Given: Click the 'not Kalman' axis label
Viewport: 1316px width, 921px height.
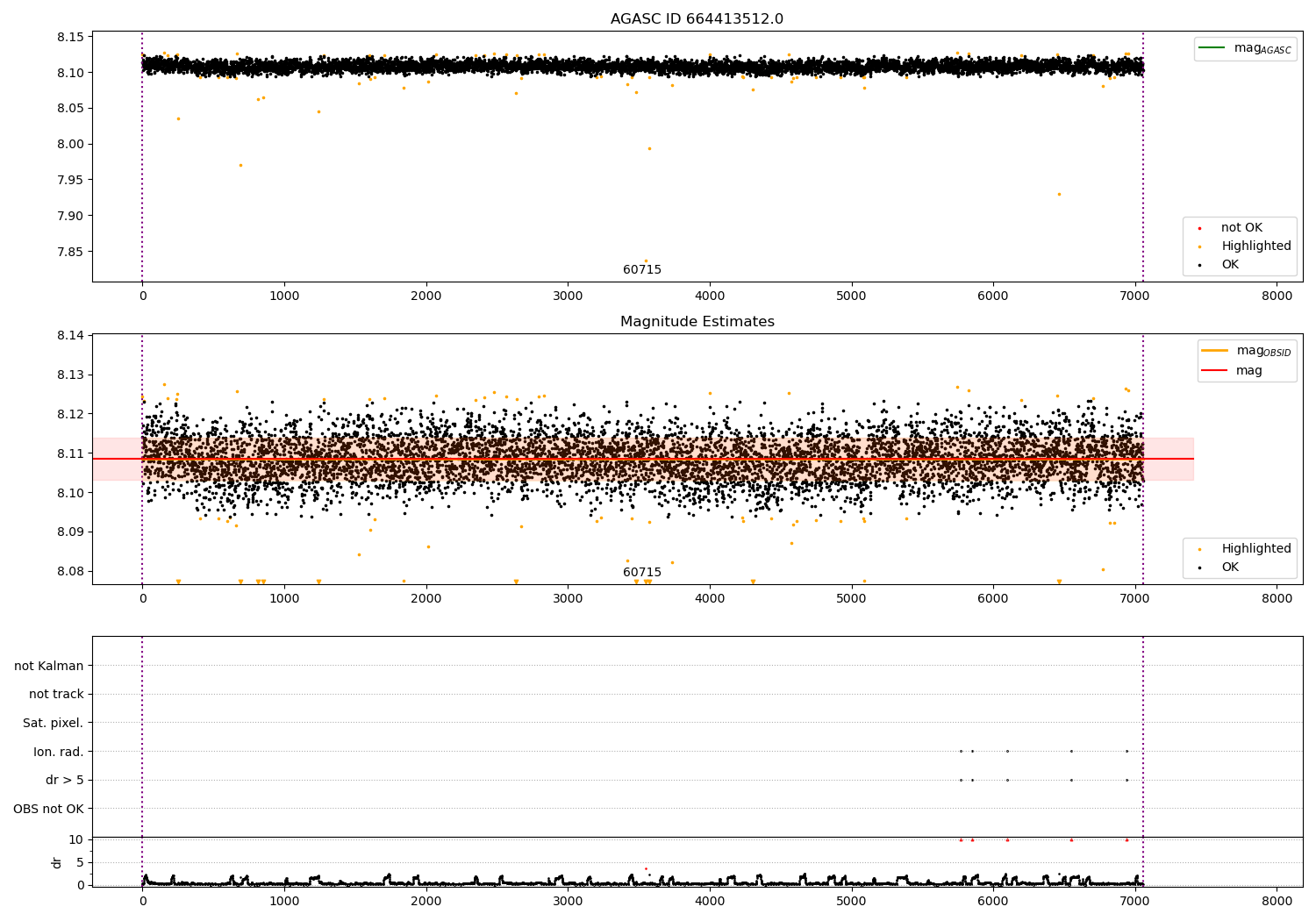Looking at the screenshot, I should tap(49, 666).
